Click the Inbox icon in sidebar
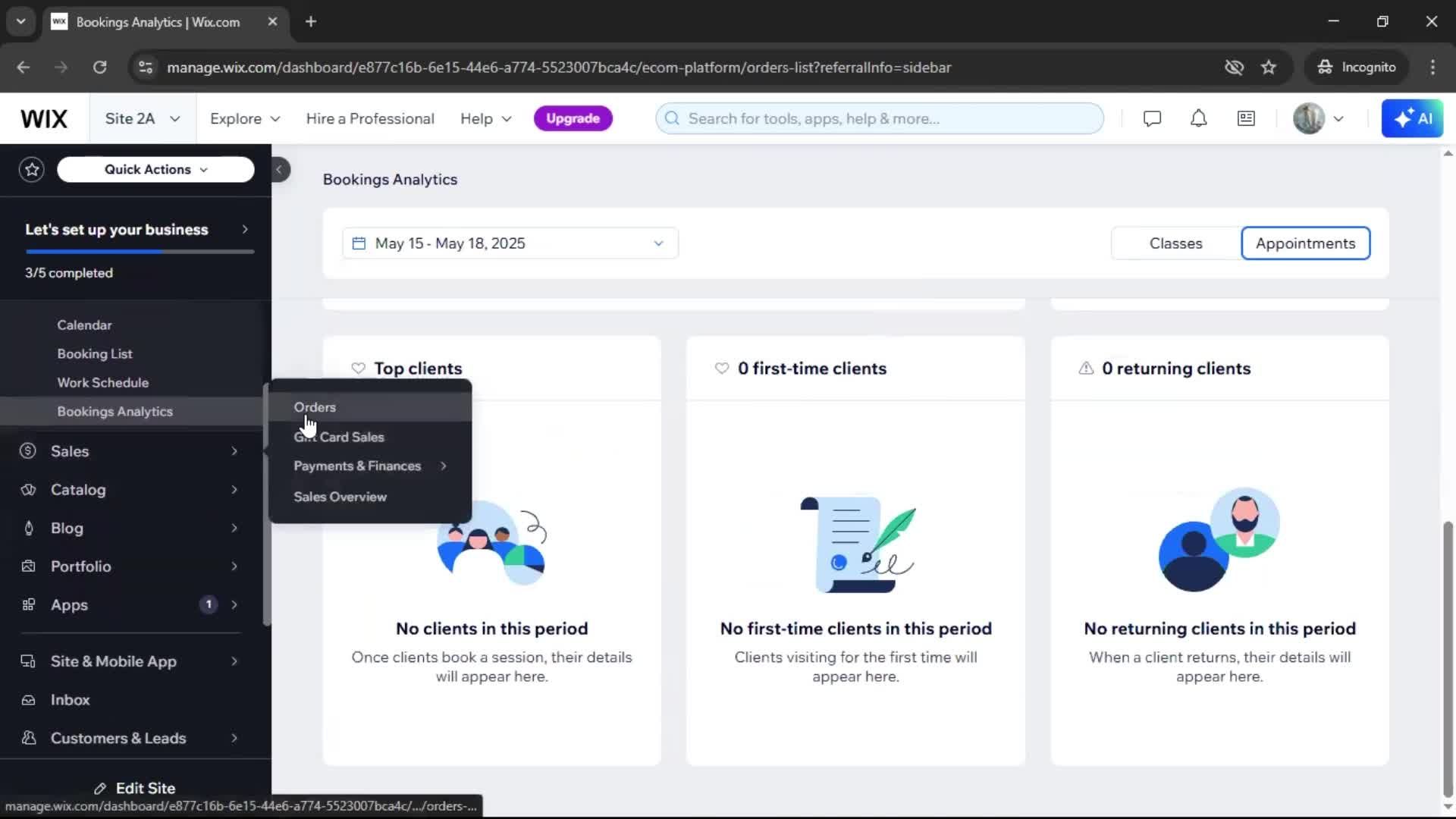Viewport: 1456px width, 819px height. (x=28, y=700)
